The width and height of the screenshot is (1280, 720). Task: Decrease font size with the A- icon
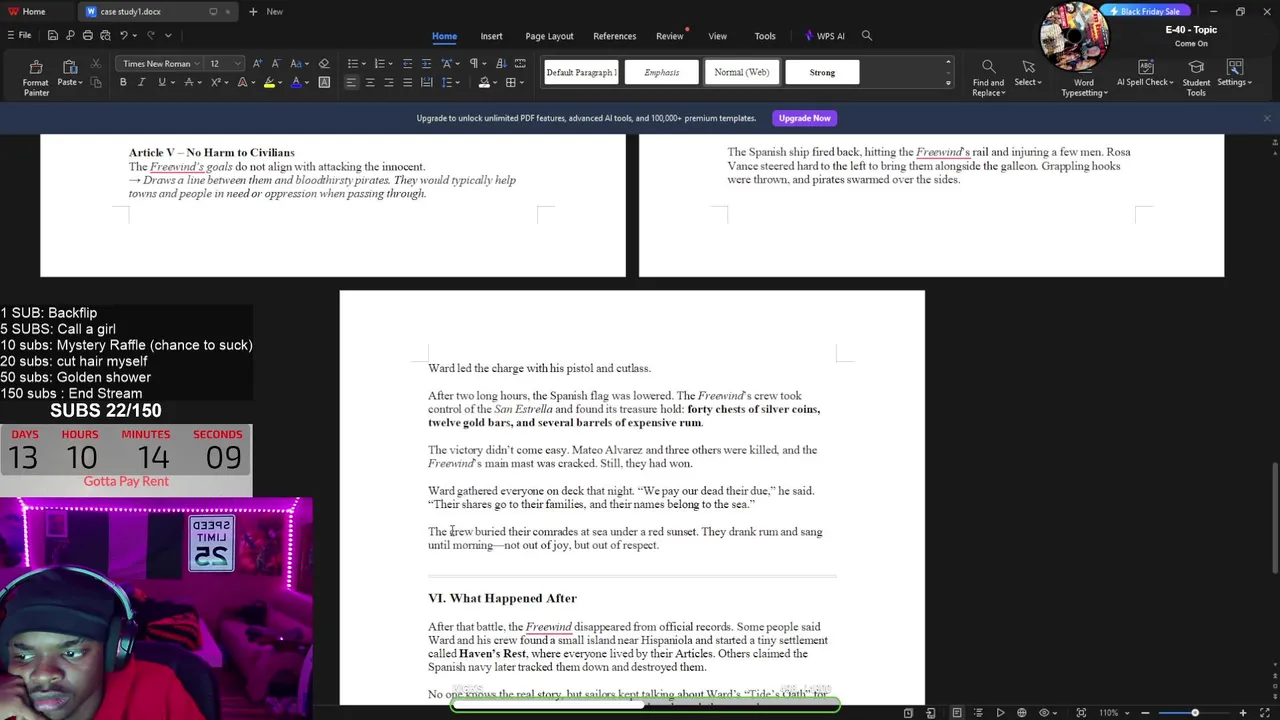pos(276,64)
